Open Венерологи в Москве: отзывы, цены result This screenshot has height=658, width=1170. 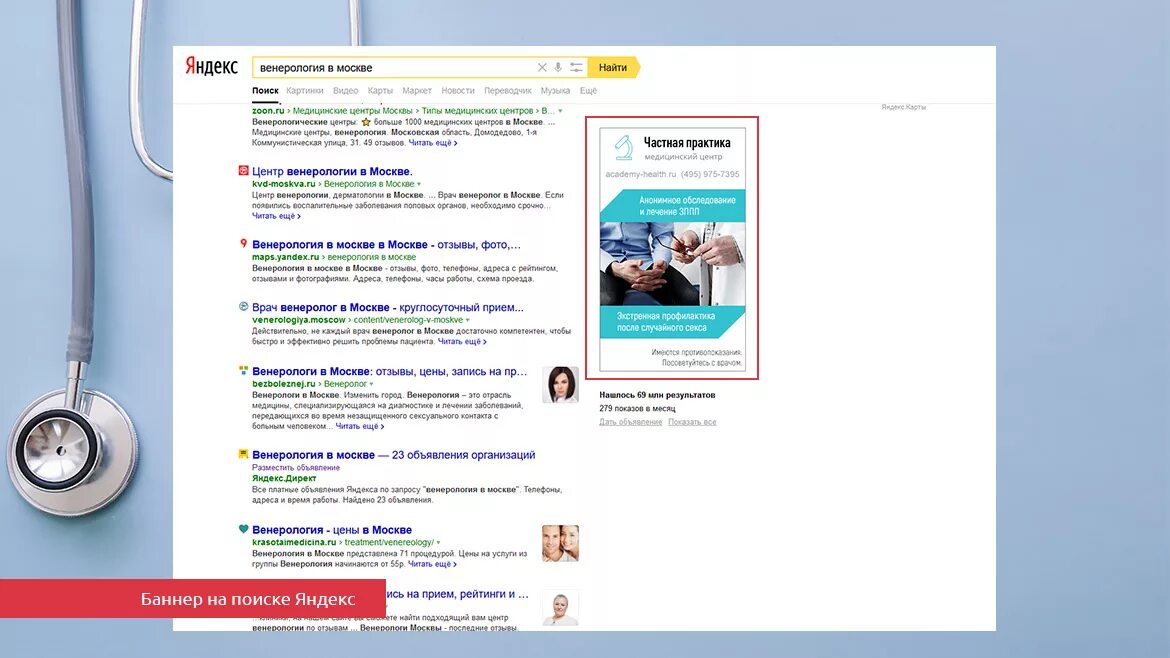[390, 371]
